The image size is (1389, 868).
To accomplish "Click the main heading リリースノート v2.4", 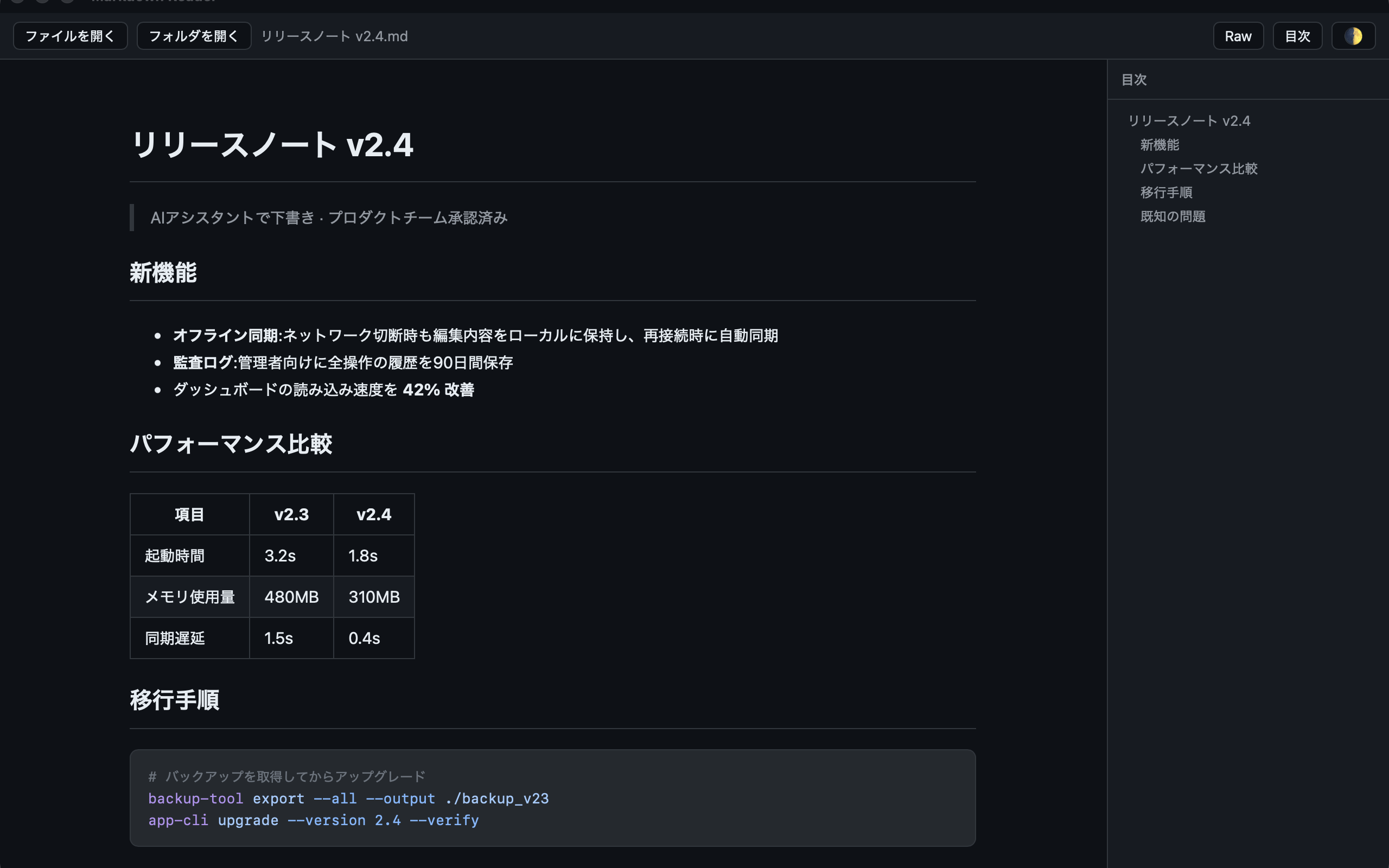I will pyautogui.click(x=271, y=144).
